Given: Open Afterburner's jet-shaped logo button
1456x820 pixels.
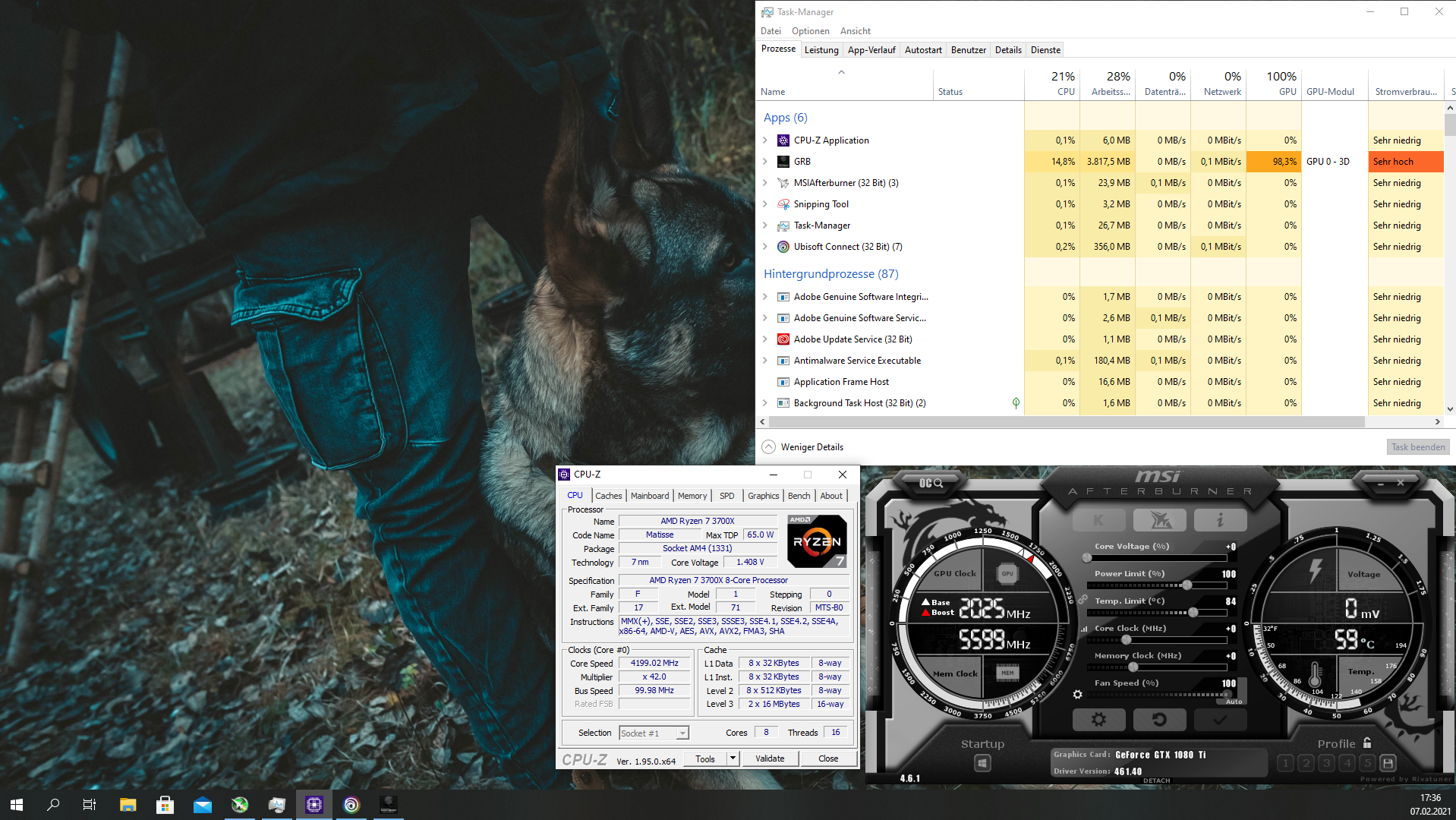Looking at the screenshot, I should tap(1159, 520).
